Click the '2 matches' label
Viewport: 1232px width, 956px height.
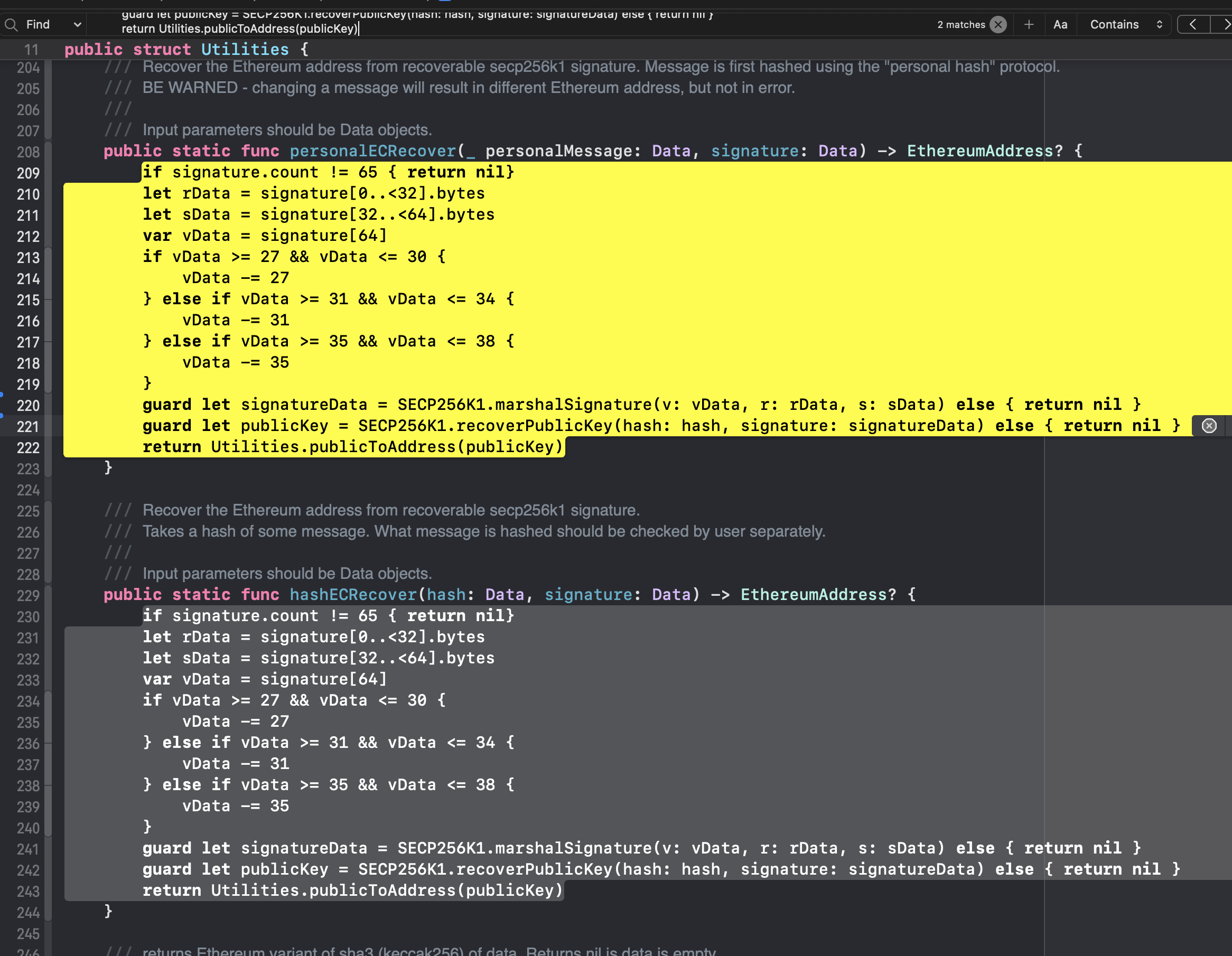[x=961, y=24]
